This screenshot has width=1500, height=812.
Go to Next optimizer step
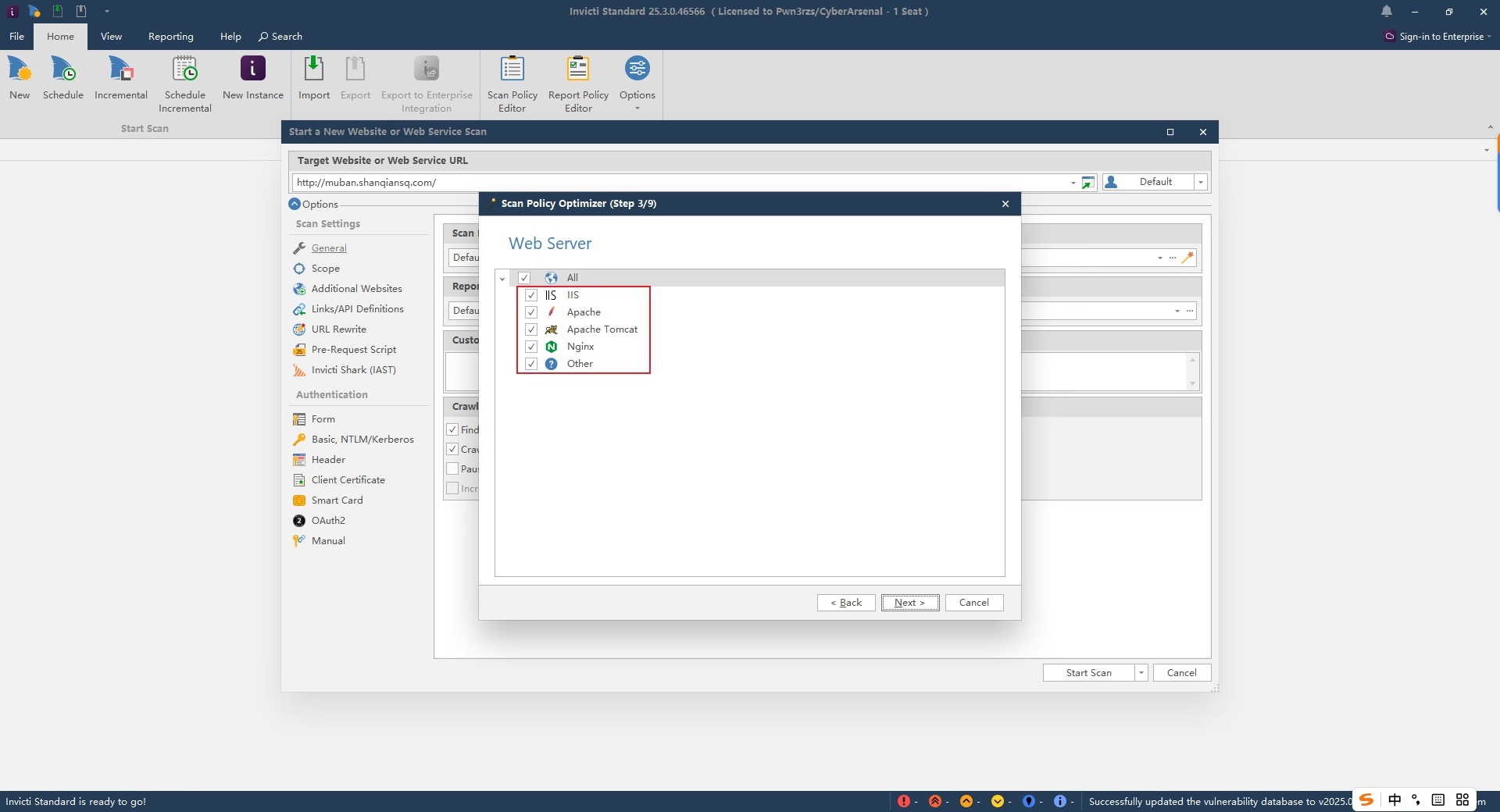(x=910, y=602)
